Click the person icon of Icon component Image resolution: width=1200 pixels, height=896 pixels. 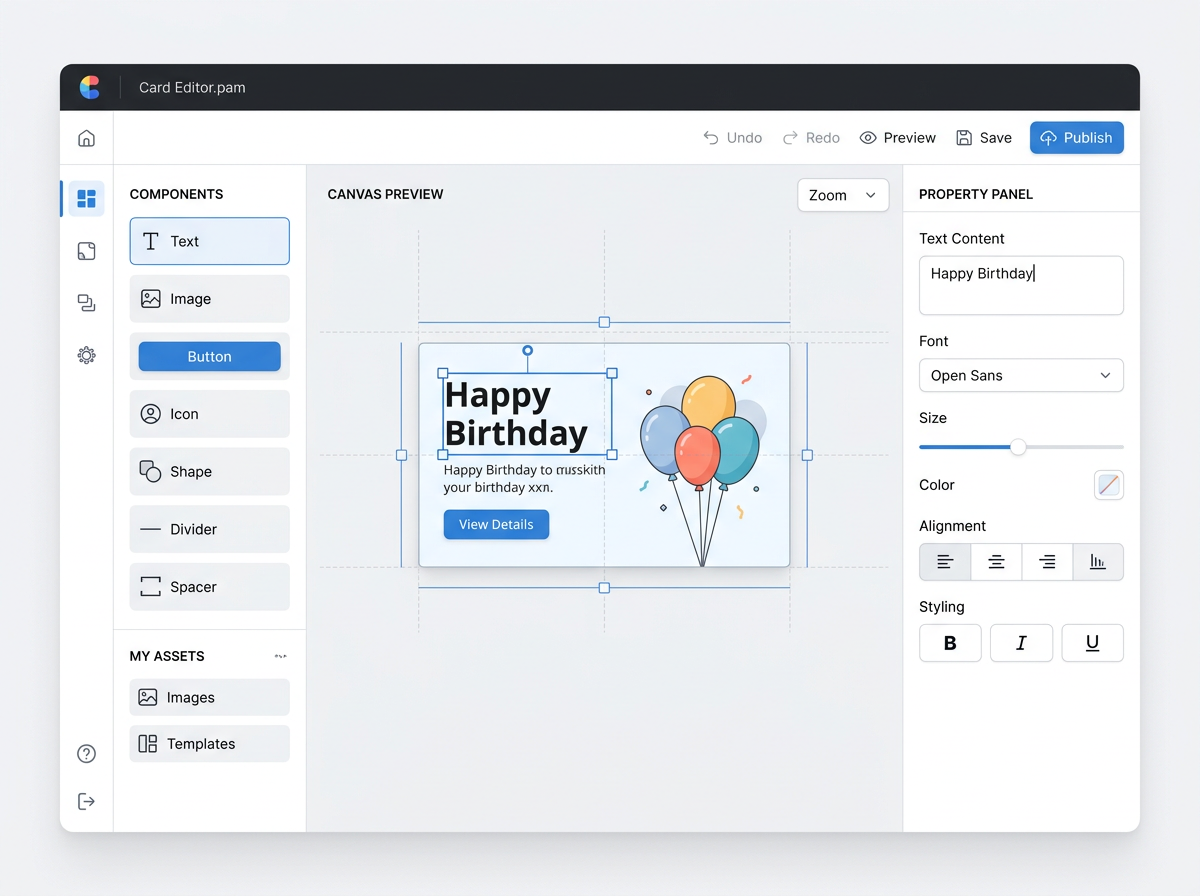(151, 414)
